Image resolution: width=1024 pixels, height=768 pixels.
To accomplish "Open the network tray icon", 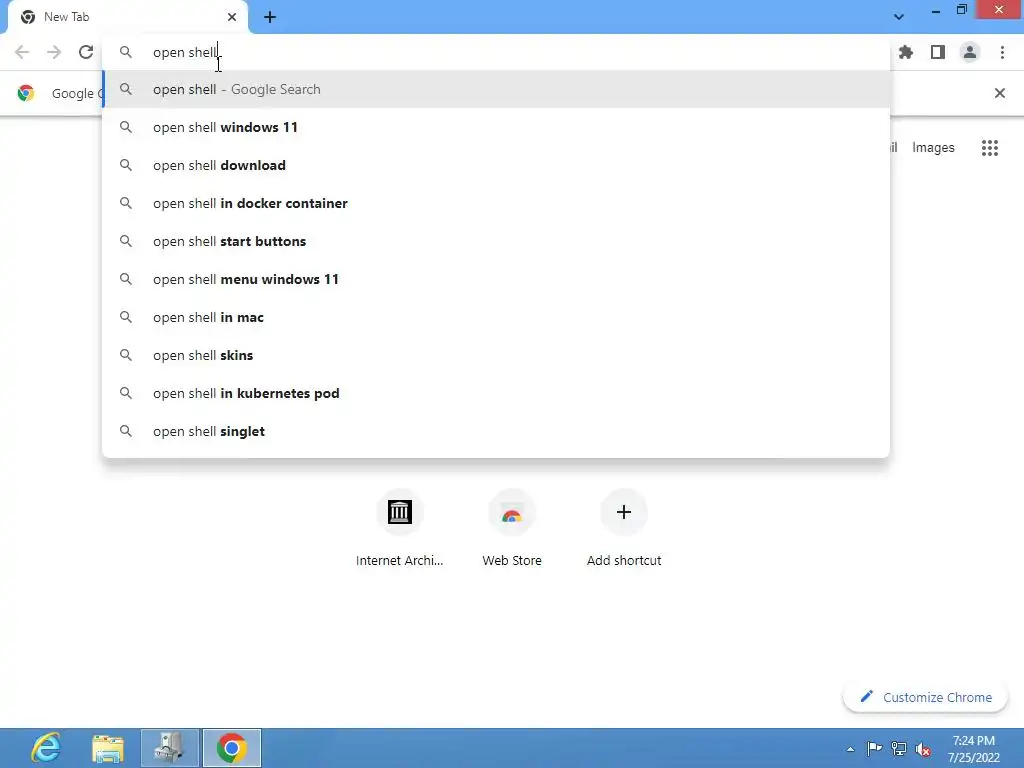I will pyautogui.click(x=899, y=748).
